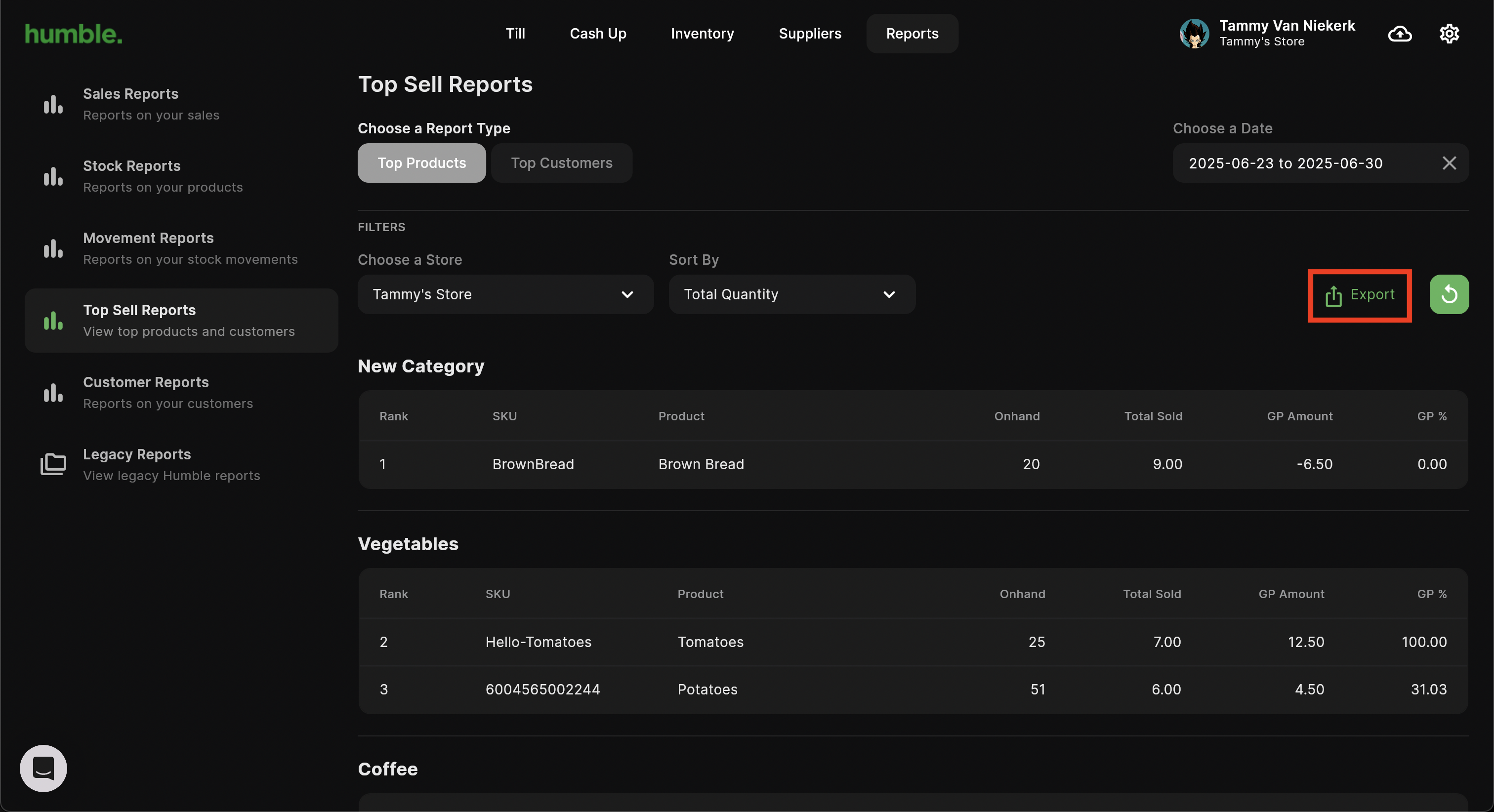
Task: Select Top Products report type
Action: [421, 163]
